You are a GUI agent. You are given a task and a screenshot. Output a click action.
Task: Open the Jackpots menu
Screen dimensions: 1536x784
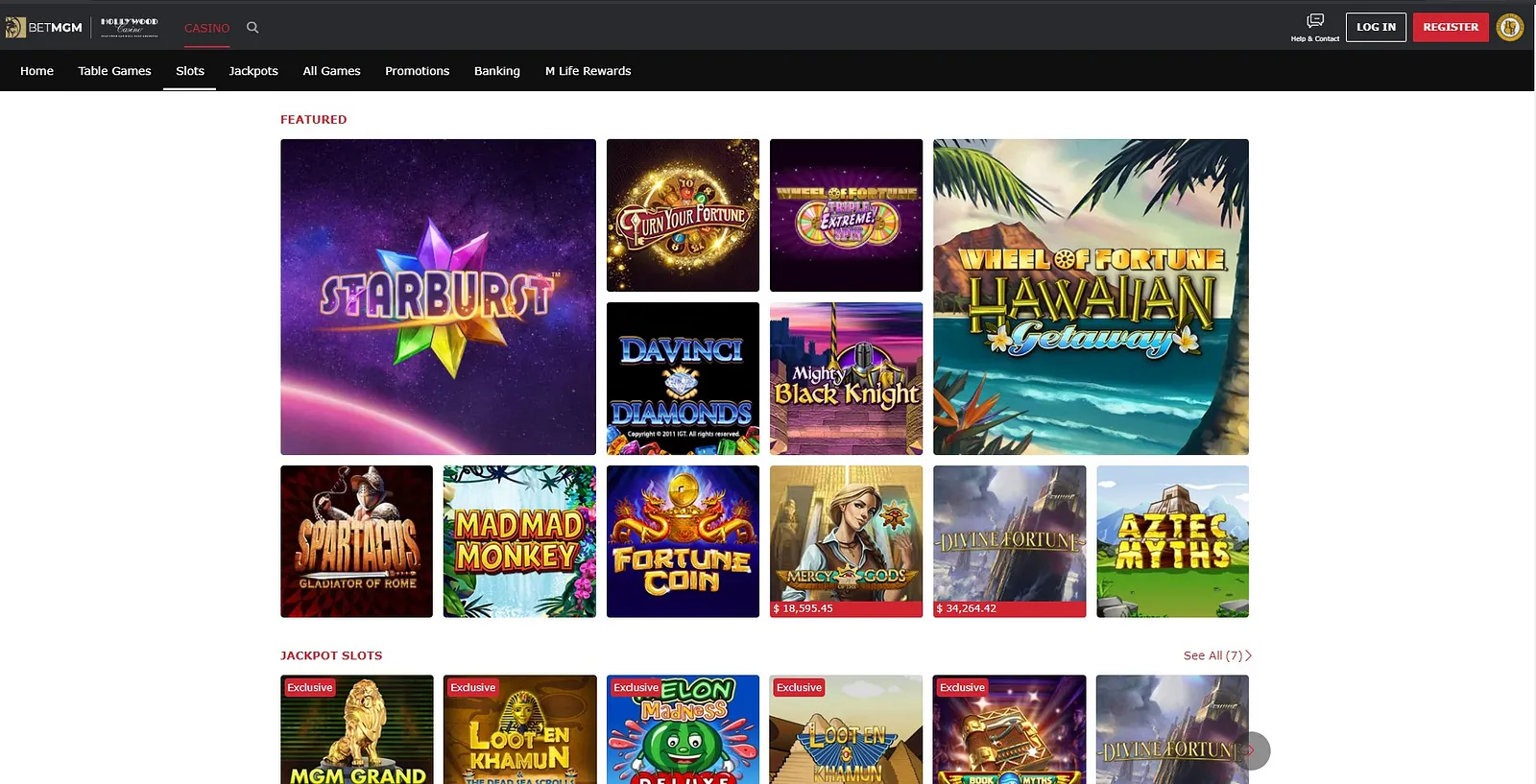(253, 71)
